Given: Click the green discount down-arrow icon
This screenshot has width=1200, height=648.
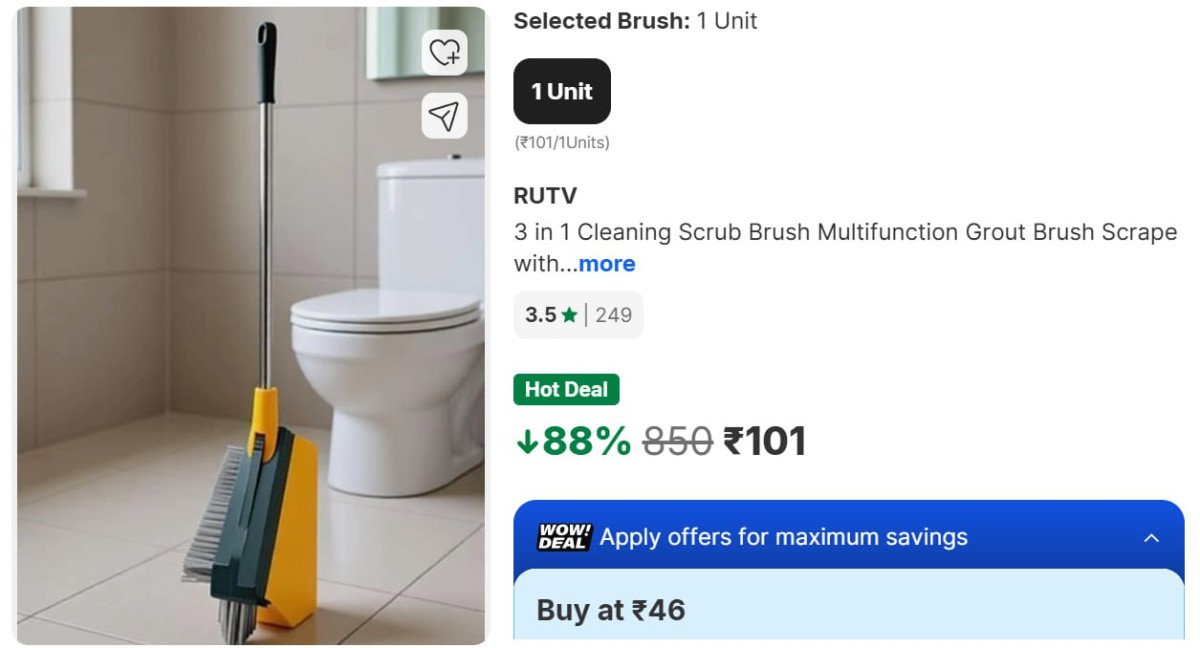Looking at the screenshot, I should [x=527, y=442].
